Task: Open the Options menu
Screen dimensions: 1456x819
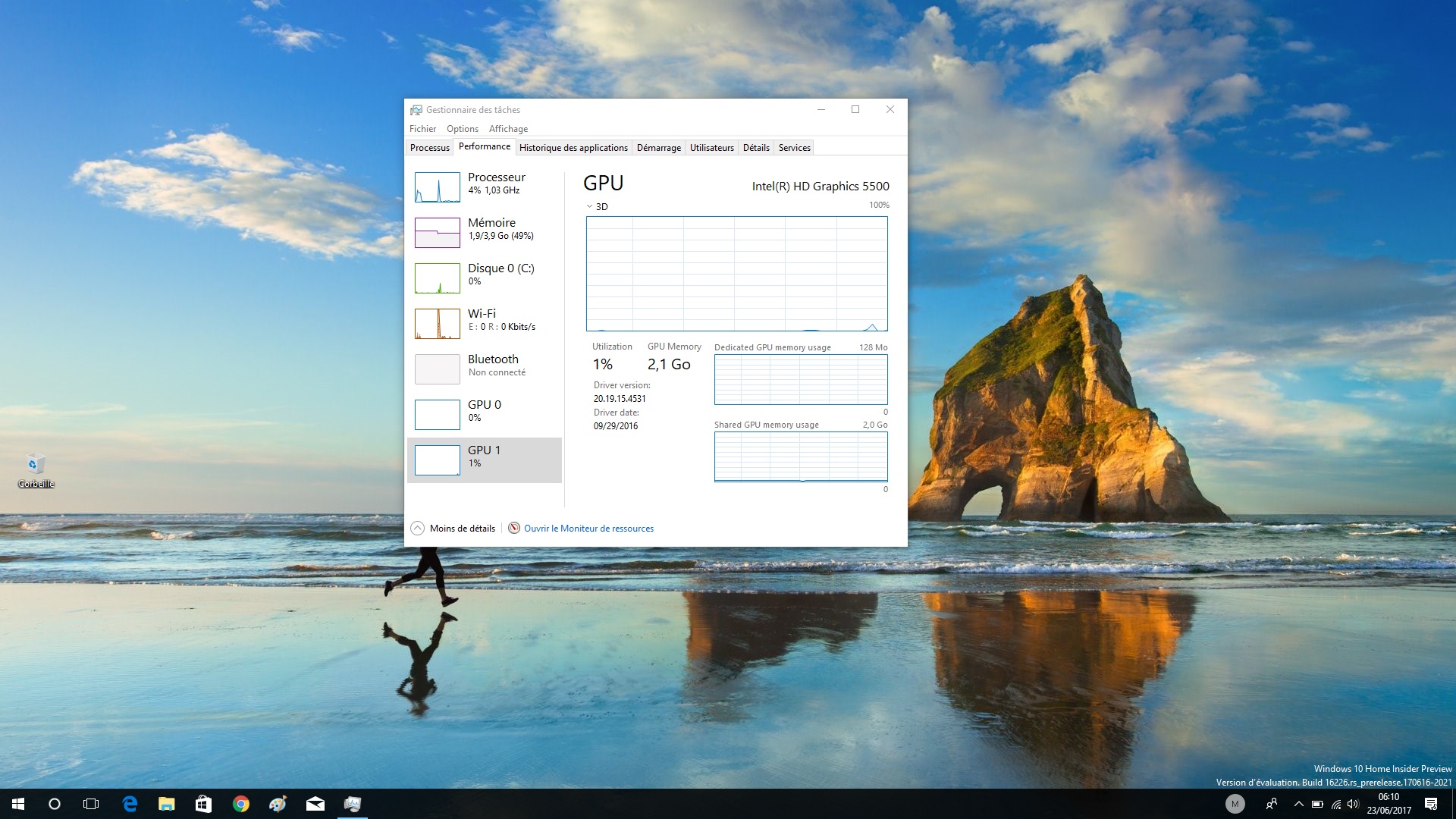Action: (462, 128)
